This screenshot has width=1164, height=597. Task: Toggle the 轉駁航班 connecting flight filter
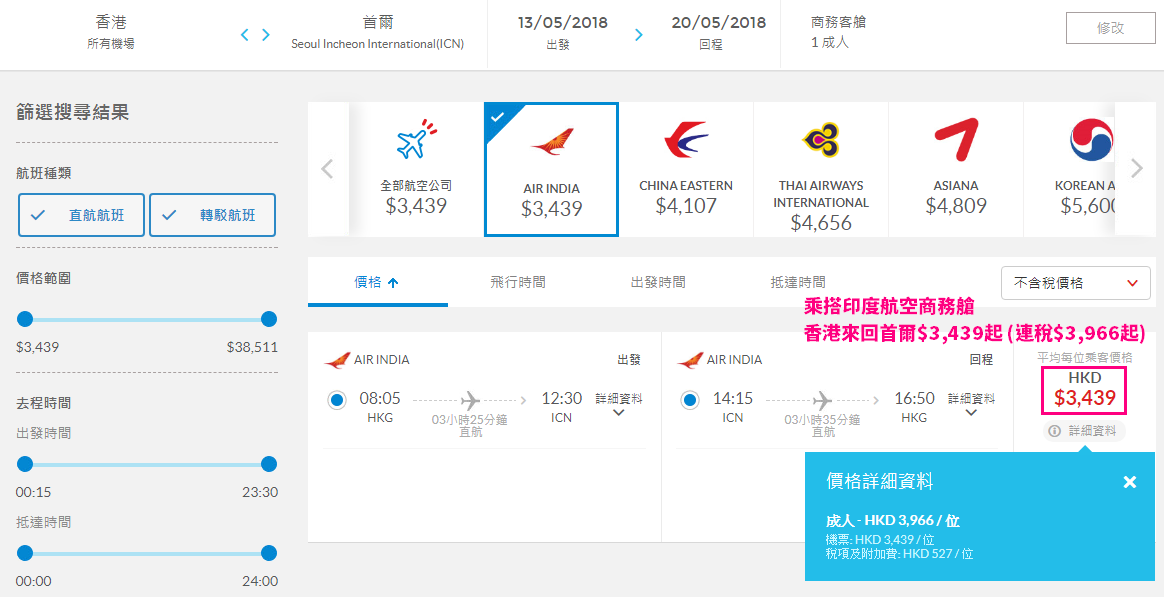click(212, 215)
